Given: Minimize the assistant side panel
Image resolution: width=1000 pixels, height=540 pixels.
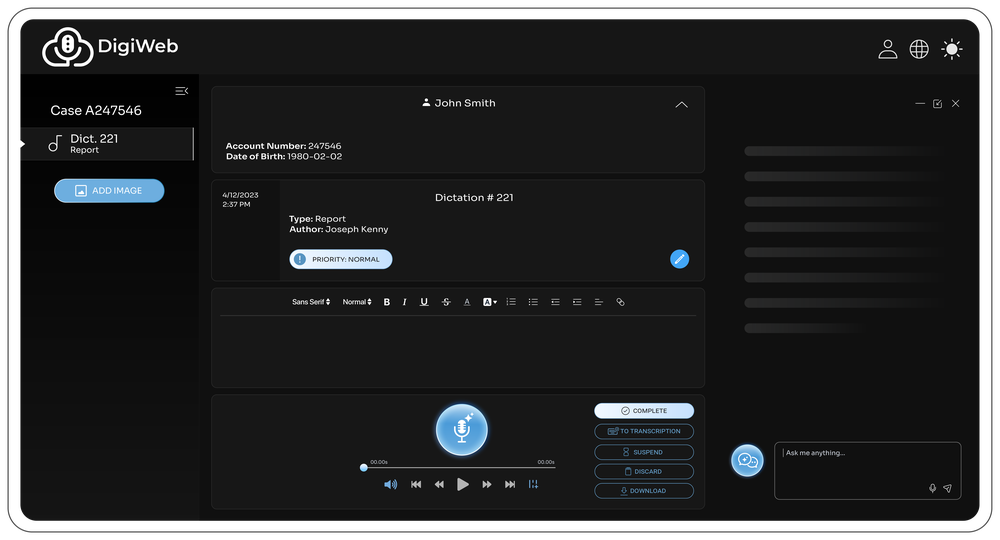Looking at the screenshot, I should [920, 103].
